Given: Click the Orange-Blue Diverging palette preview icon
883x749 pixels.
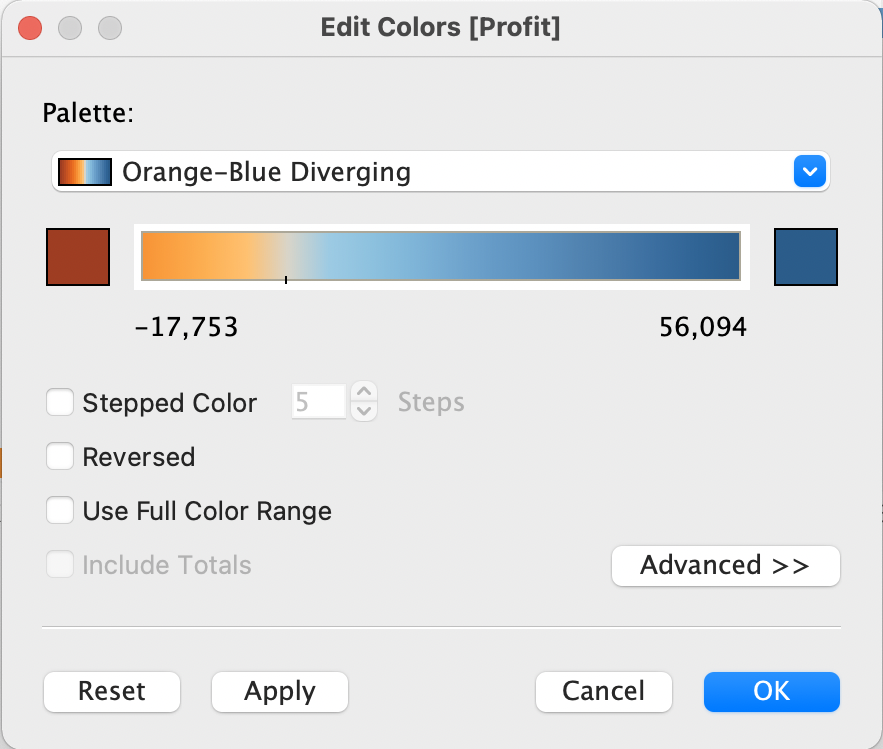Looking at the screenshot, I should pyautogui.click(x=86, y=172).
